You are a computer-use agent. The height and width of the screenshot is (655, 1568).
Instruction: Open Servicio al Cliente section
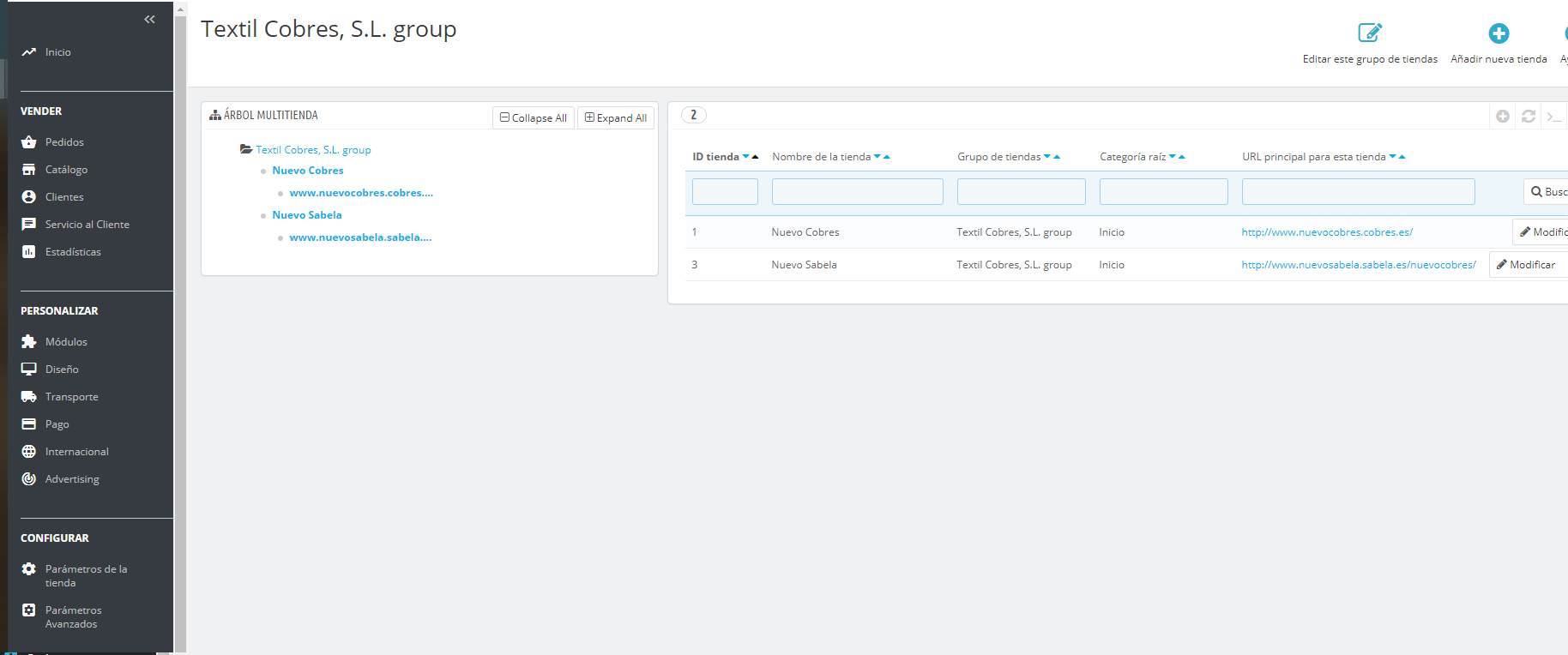pyautogui.click(x=87, y=225)
